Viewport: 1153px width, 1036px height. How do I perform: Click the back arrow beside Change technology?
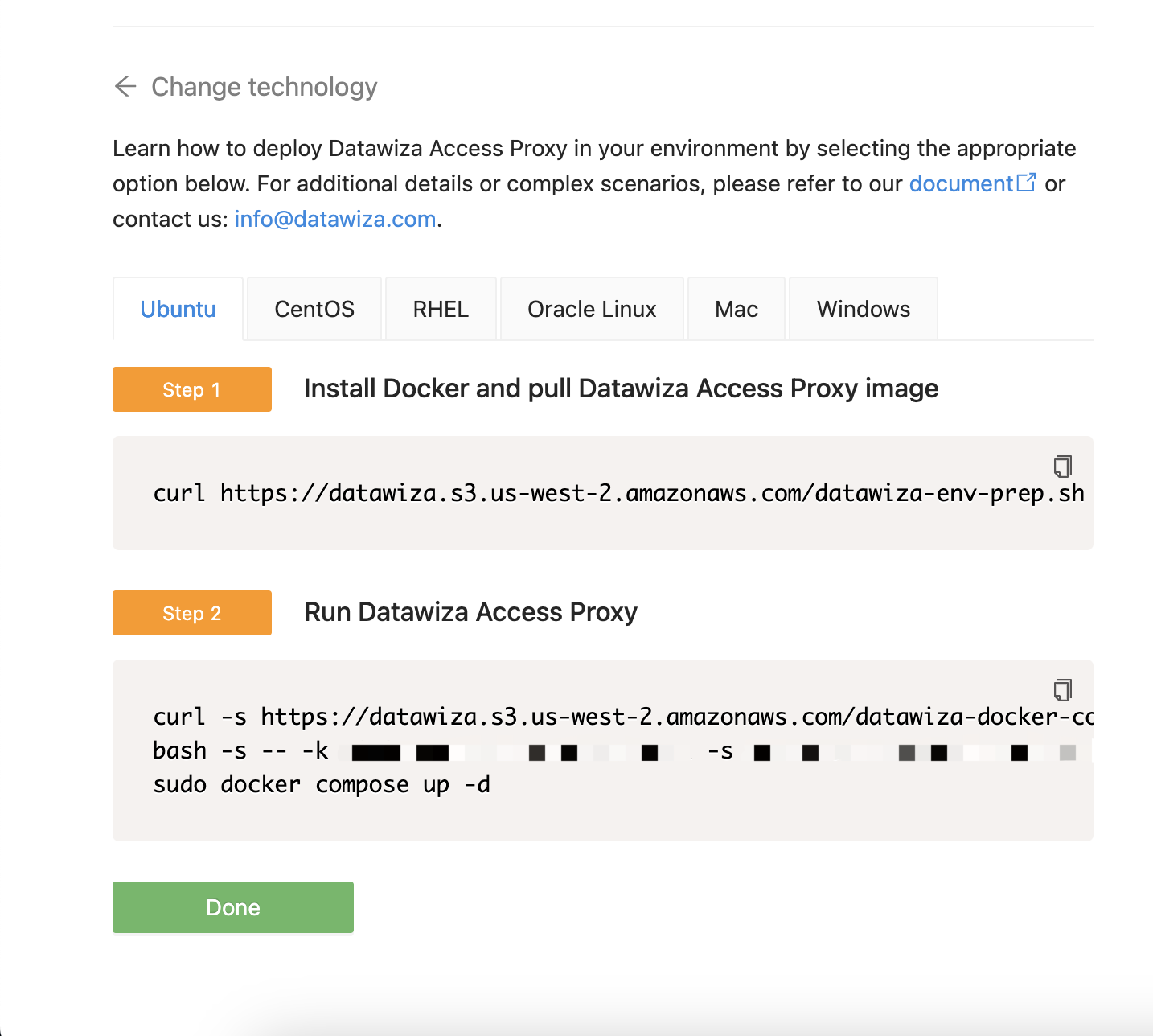point(125,86)
